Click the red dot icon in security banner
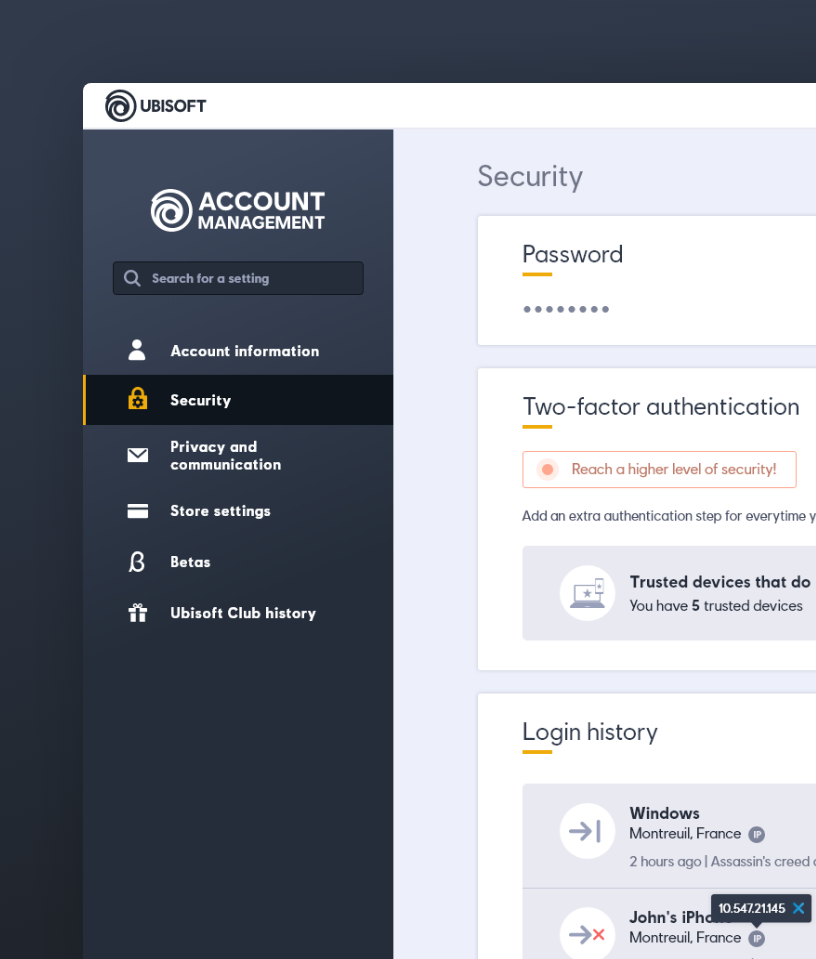The height and width of the screenshot is (959, 816). point(547,470)
